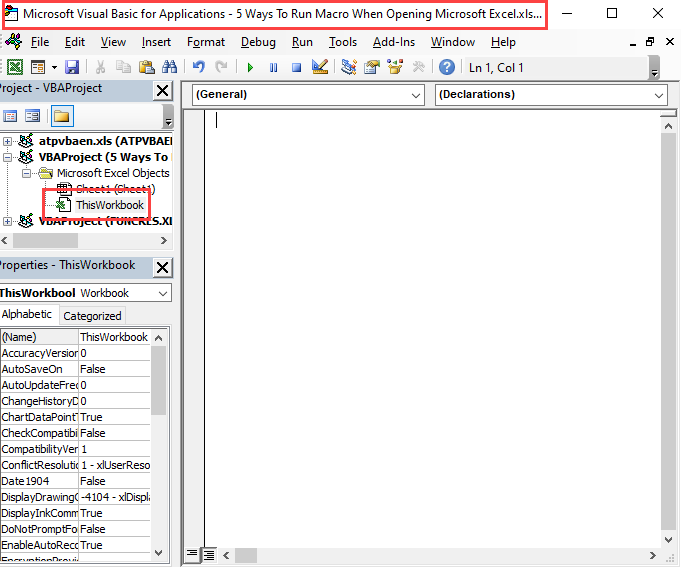The image size is (681, 567).
Task: Close the Properties - ThisWorkbook pane
Action: click(x=162, y=267)
